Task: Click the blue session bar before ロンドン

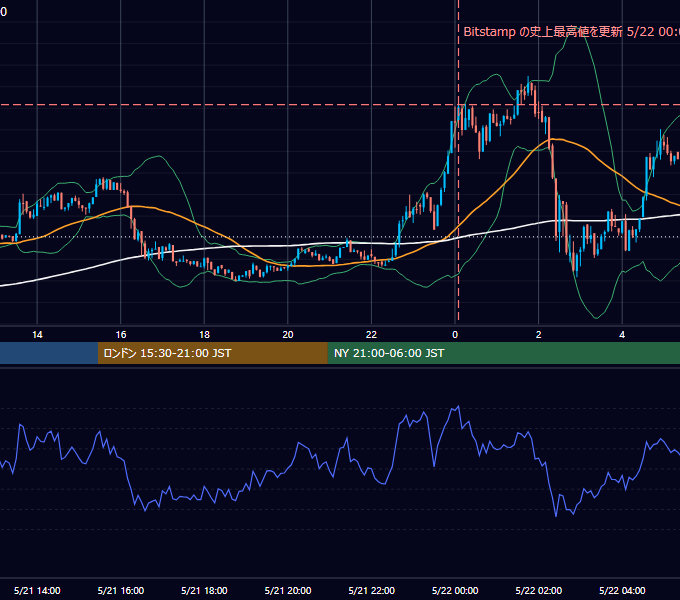Action: pyautogui.click(x=49, y=353)
